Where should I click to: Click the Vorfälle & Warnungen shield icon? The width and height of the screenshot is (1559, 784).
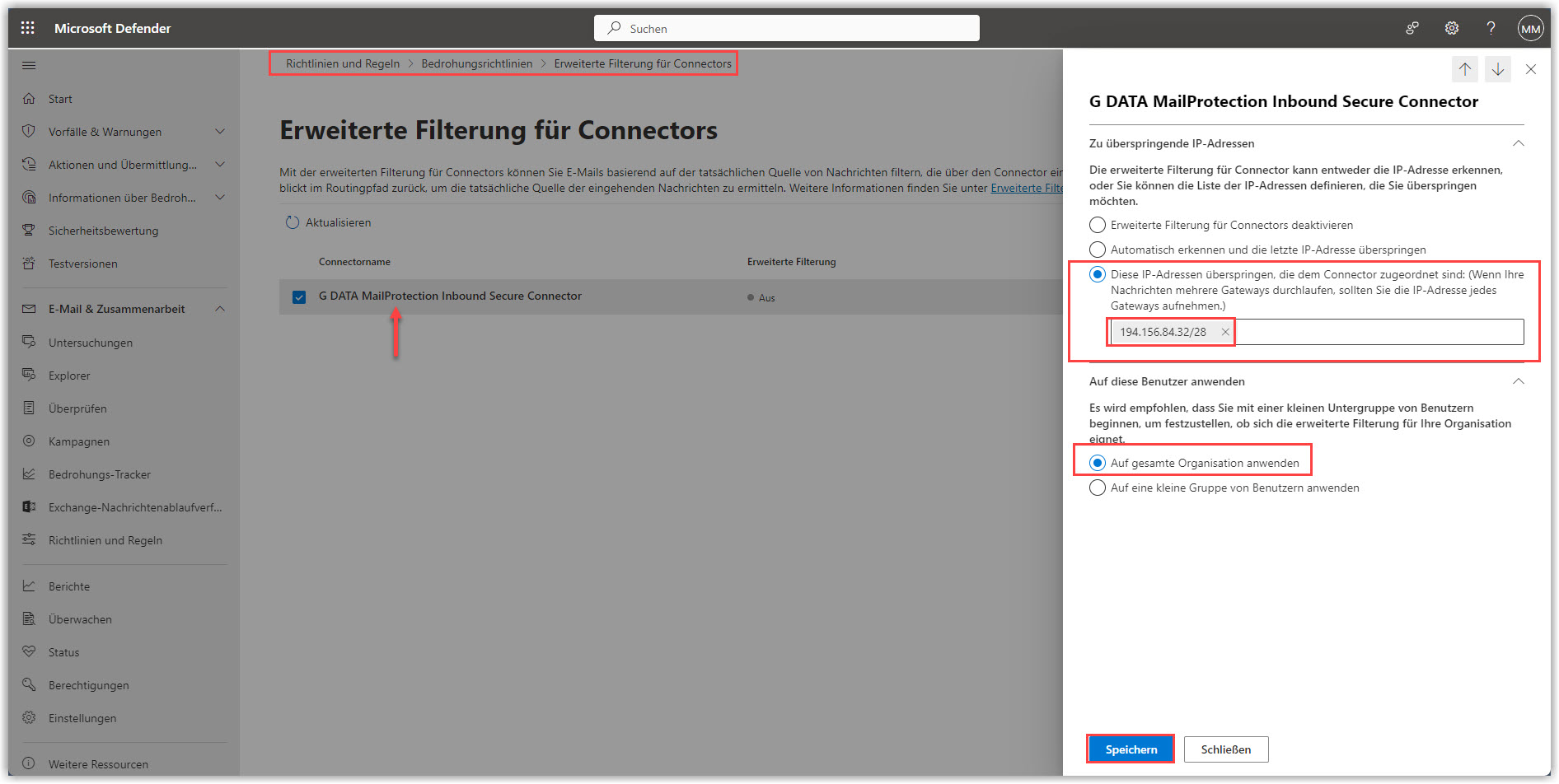point(29,132)
